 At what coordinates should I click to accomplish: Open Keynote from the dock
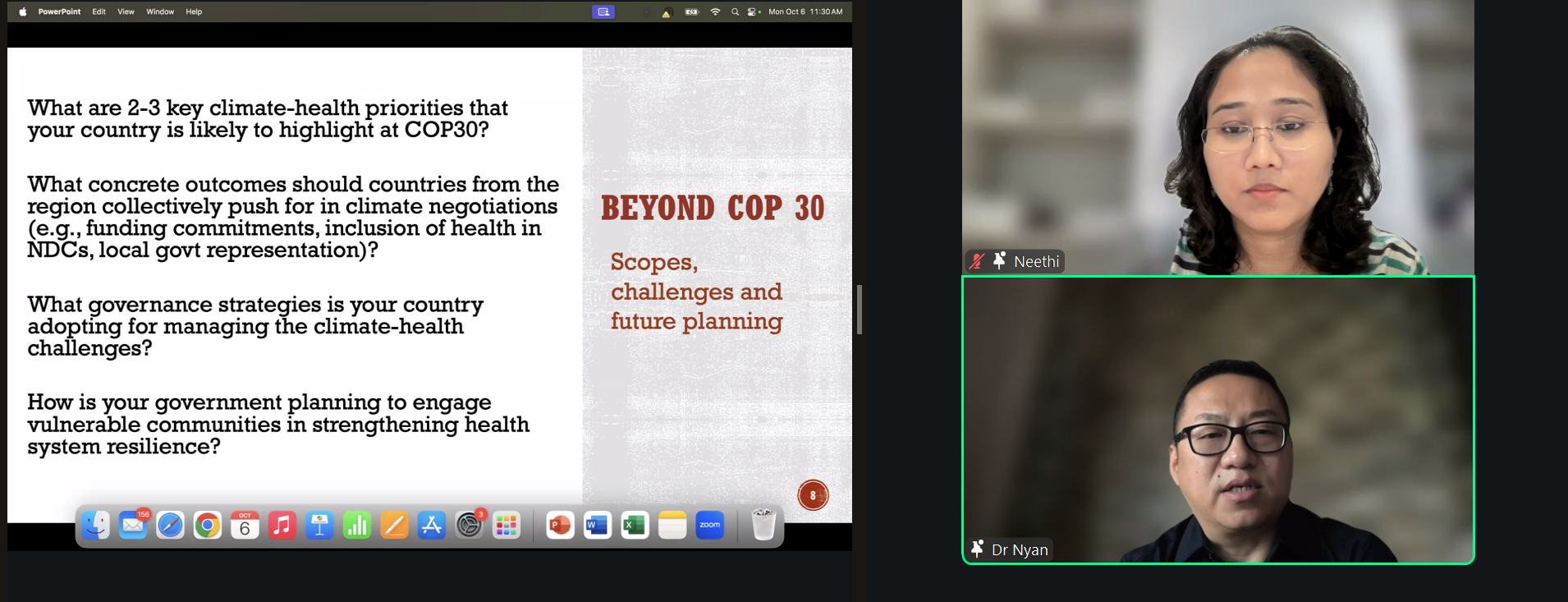[319, 526]
